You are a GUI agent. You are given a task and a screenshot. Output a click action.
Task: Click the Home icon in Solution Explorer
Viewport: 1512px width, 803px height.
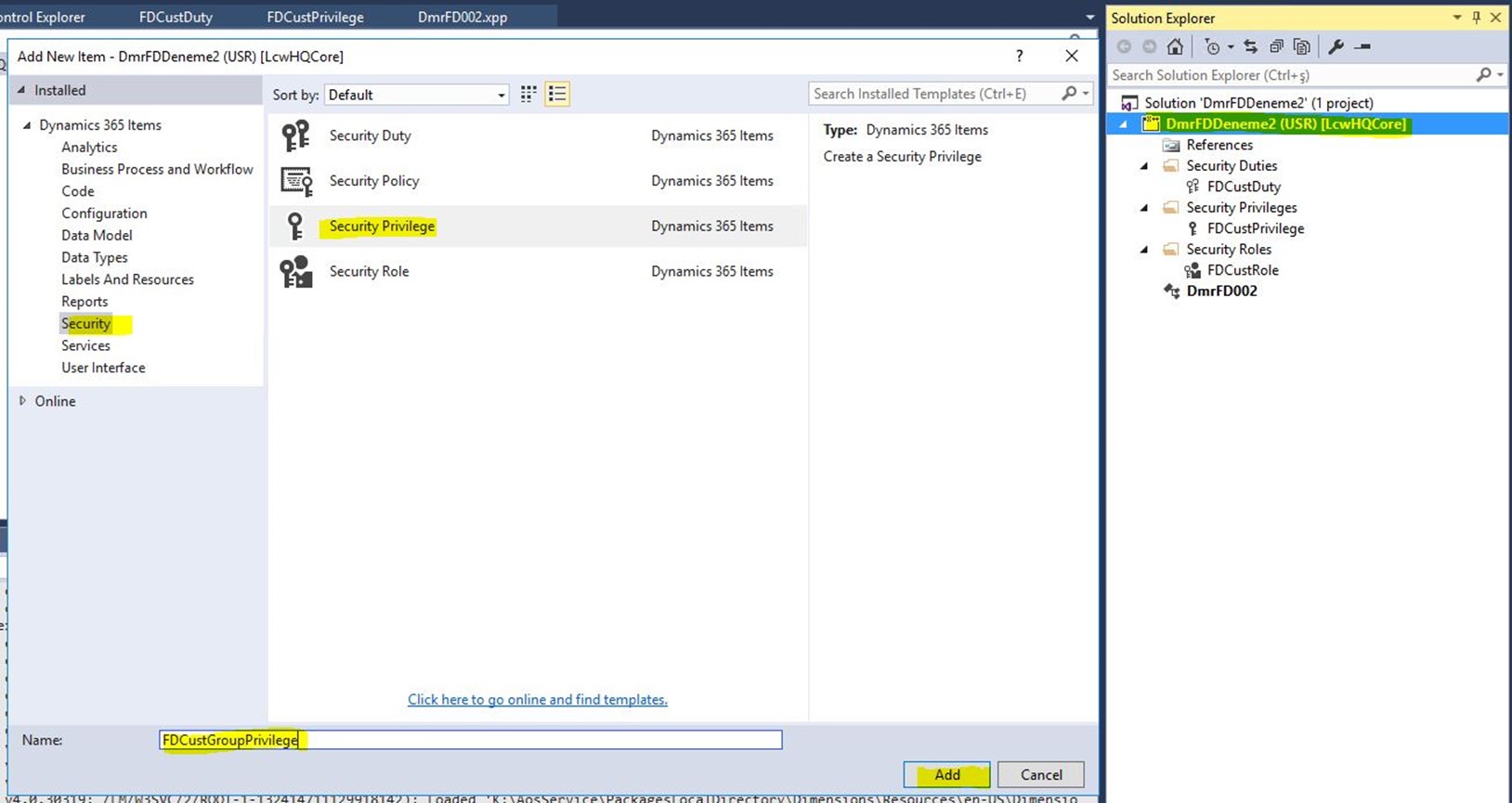[1175, 46]
